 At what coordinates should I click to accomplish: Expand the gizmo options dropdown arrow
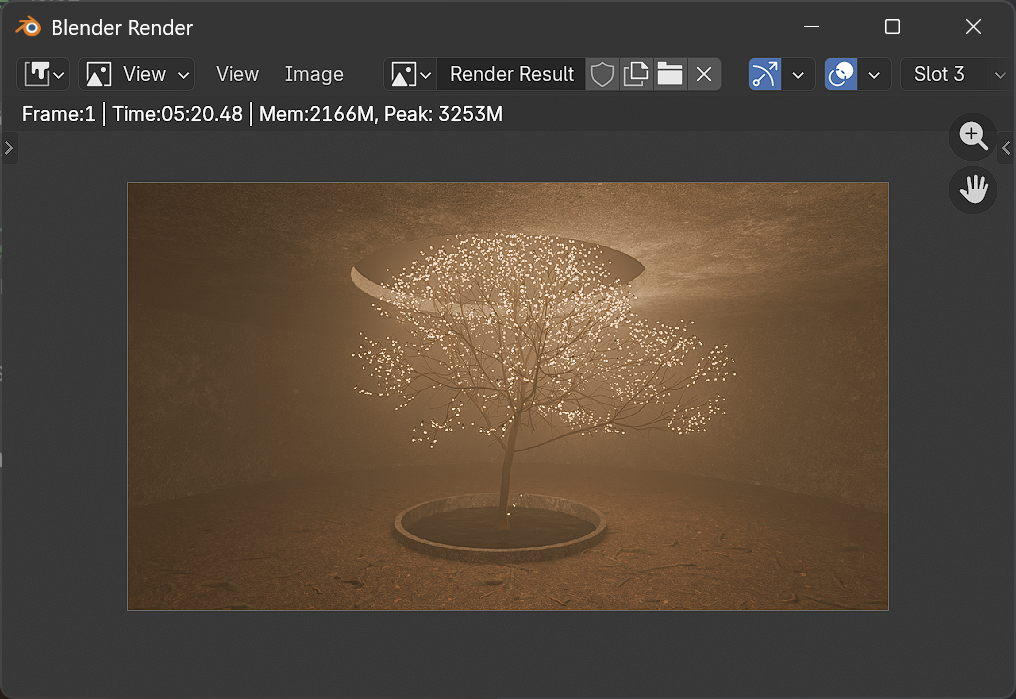click(798, 74)
